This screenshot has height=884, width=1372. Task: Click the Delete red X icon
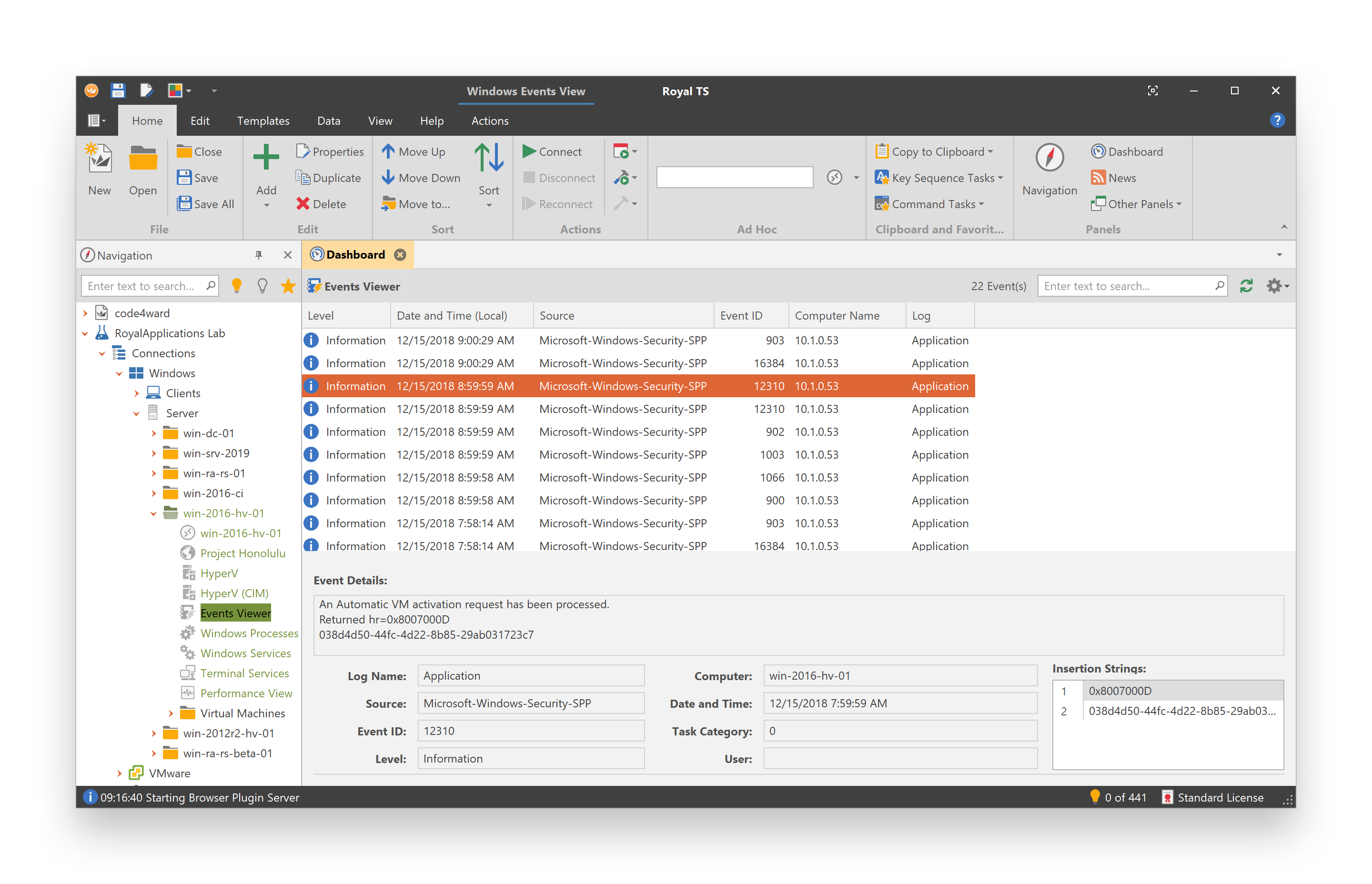303,204
